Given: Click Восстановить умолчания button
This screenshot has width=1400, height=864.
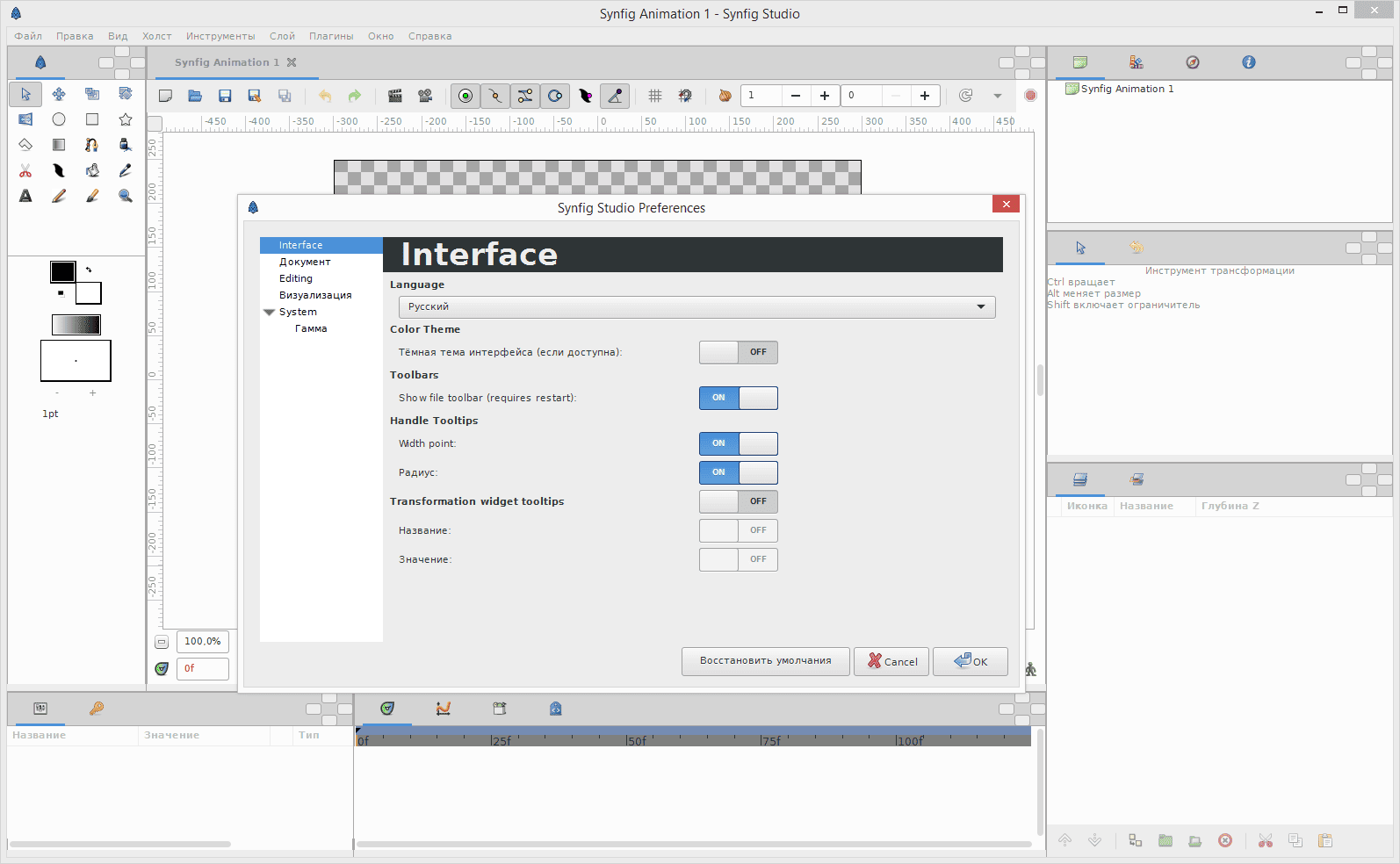Looking at the screenshot, I should point(766,661).
